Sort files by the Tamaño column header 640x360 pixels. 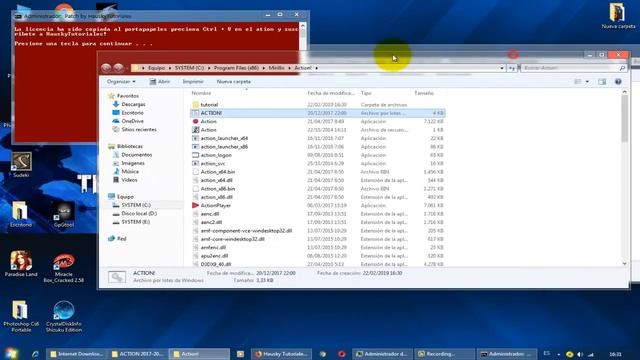pyautogui.click(x=424, y=93)
